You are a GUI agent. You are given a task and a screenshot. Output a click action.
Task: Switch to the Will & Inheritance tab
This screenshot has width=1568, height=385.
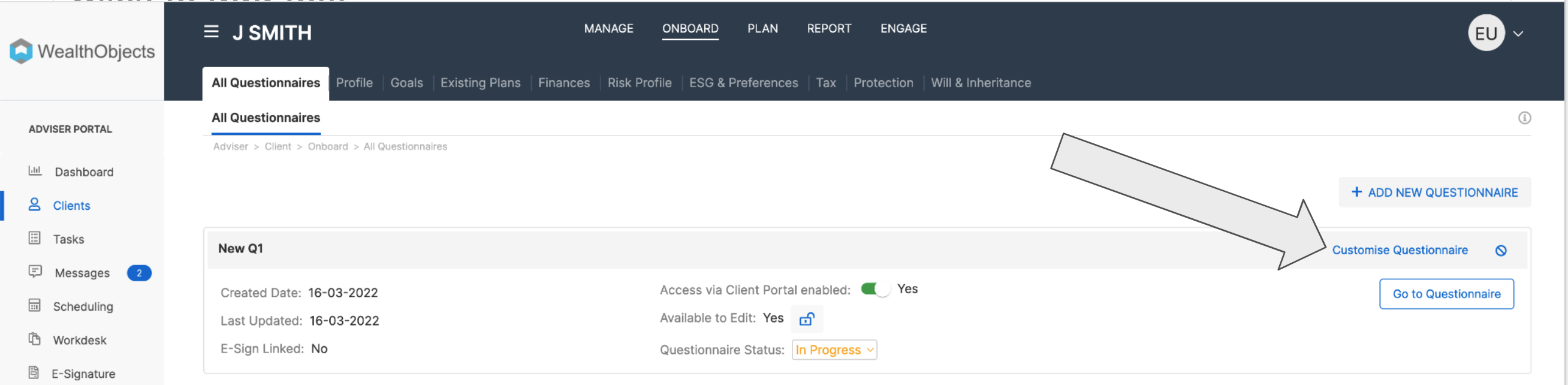tap(981, 83)
